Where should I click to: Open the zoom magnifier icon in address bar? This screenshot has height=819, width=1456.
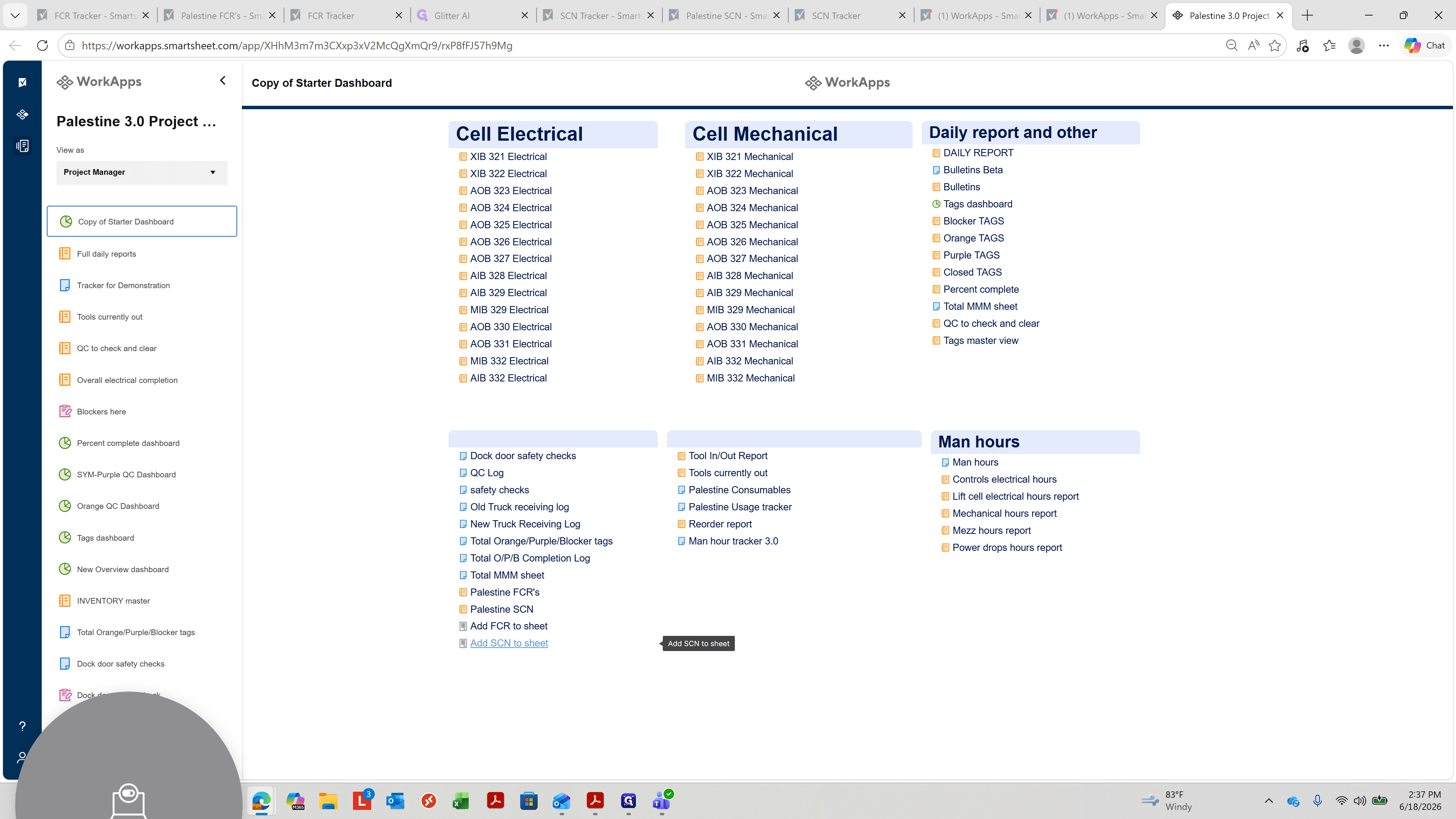[x=1232, y=45]
